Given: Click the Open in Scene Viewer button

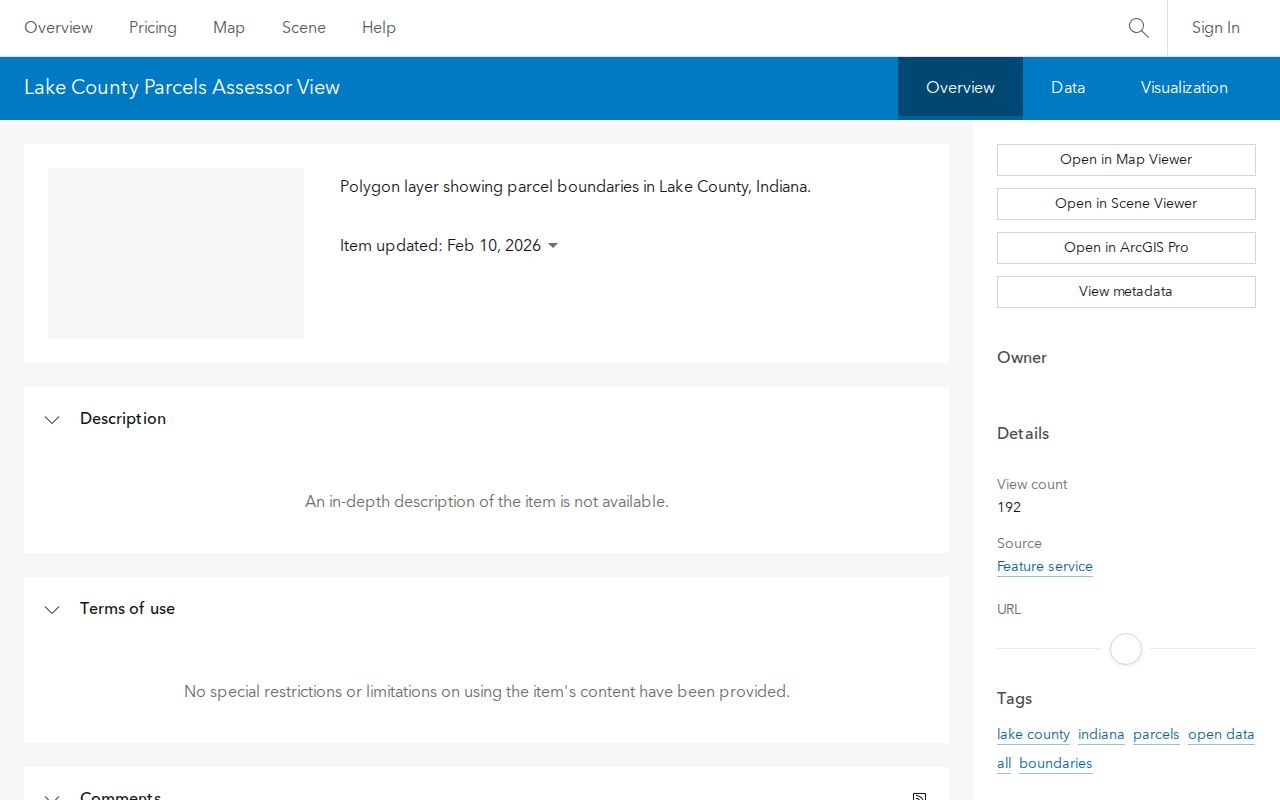Looking at the screenshot, I should [1126, 204].
